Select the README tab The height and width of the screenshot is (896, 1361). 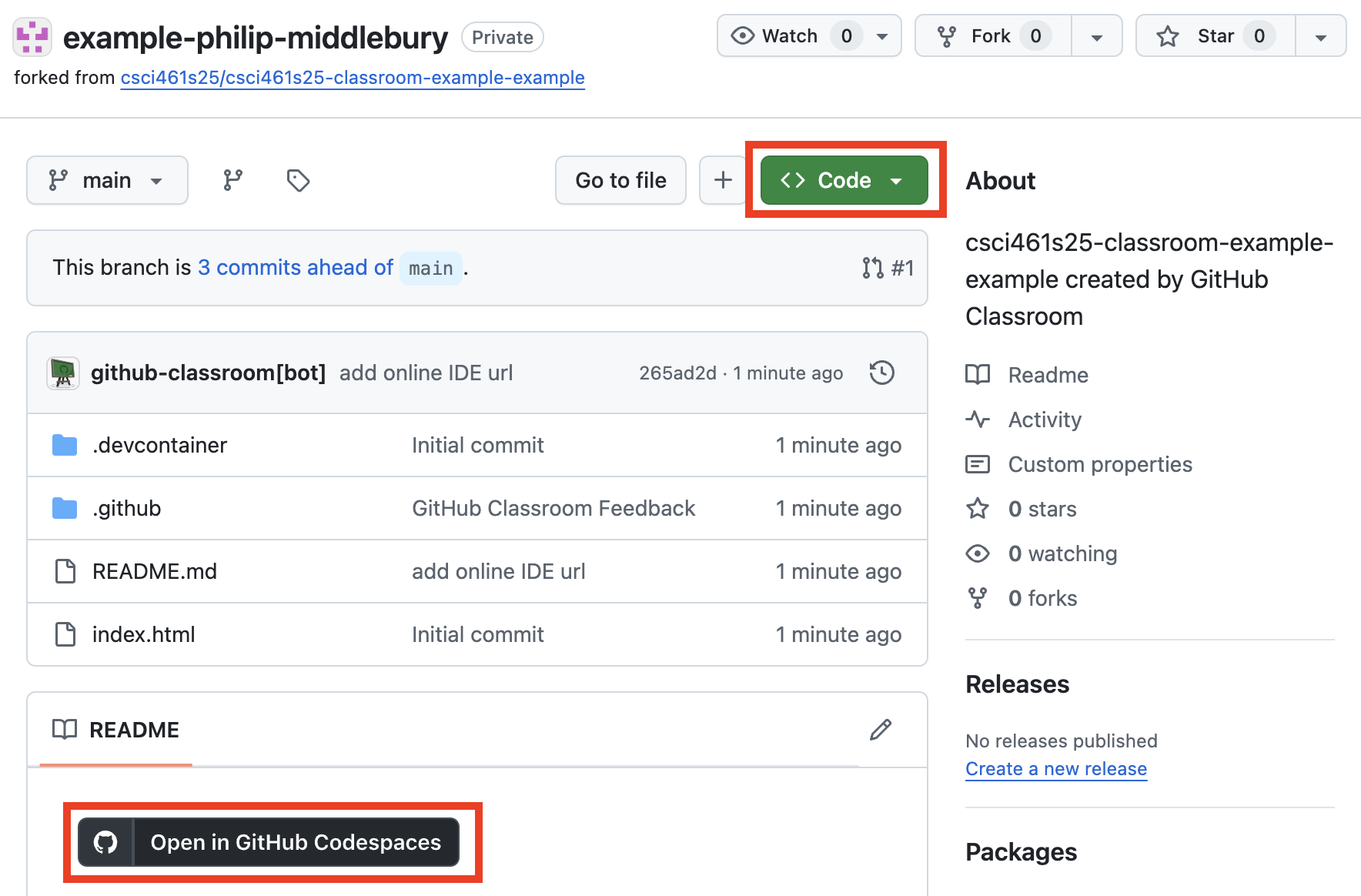[115, 730]
